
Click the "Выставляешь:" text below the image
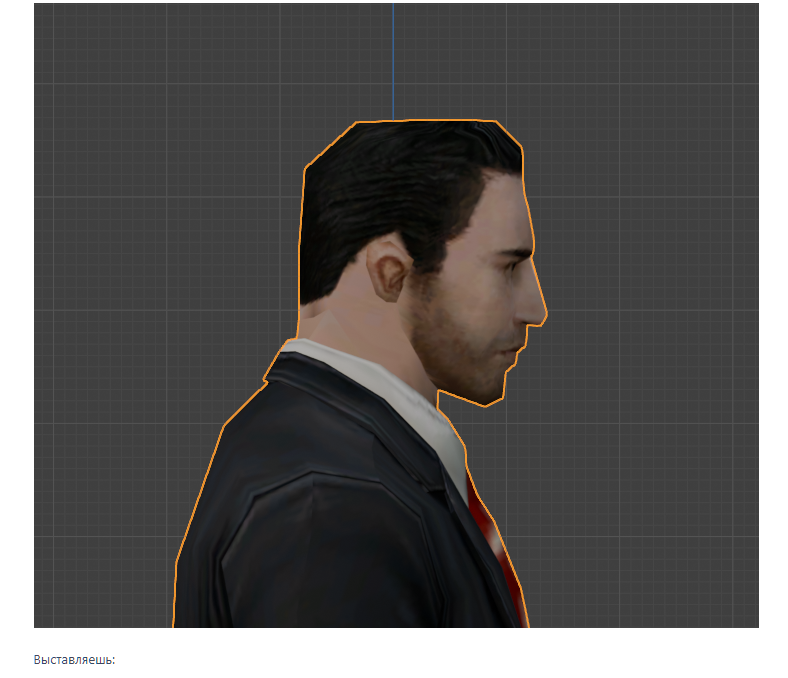click(75, 660)
